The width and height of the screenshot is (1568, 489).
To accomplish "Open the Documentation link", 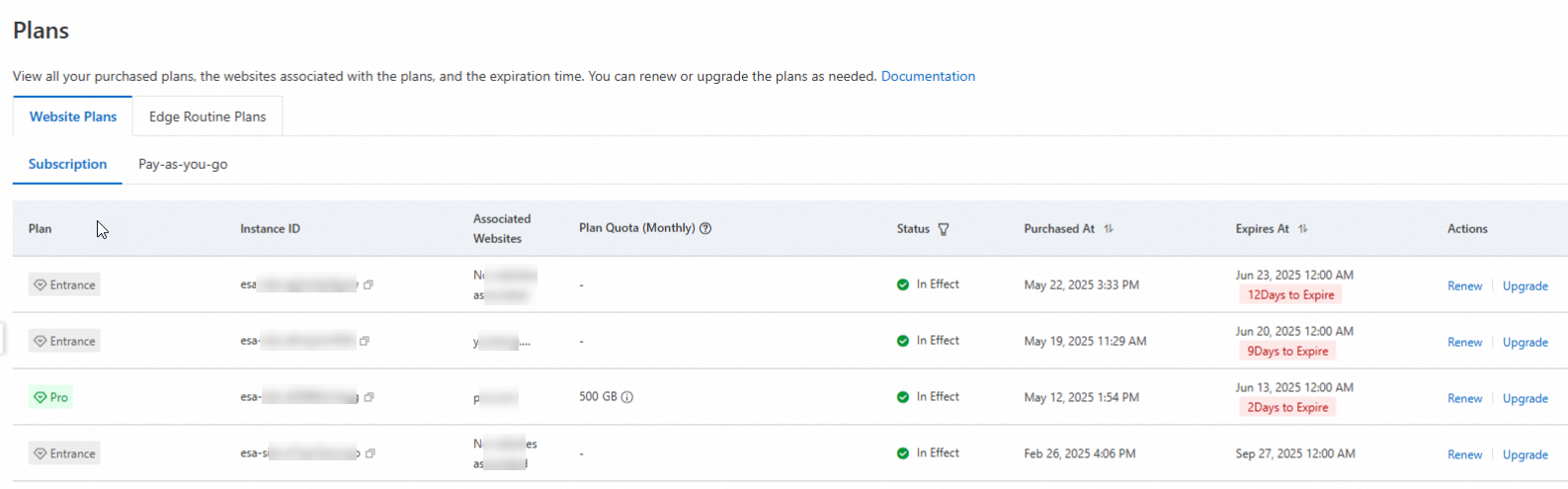I will coord(928,76).
